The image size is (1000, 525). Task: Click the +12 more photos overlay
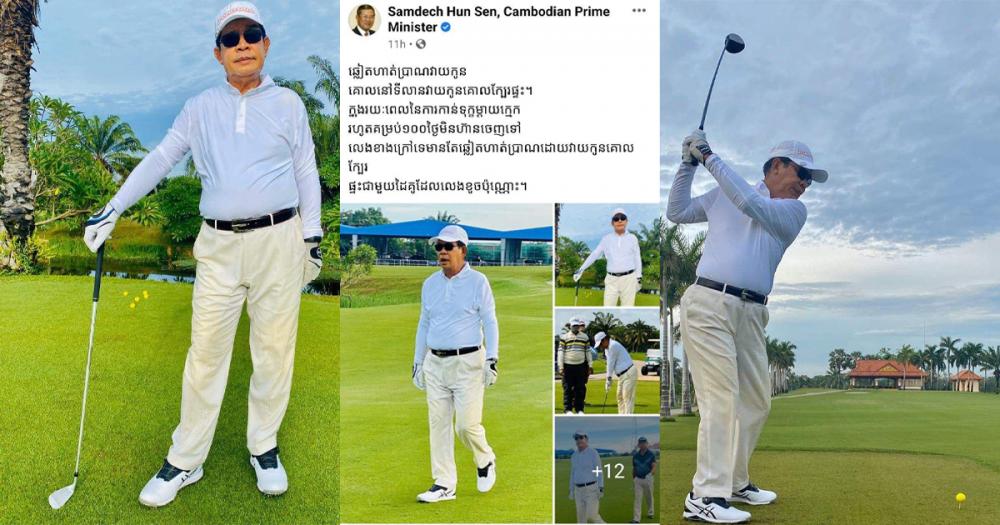607,470
